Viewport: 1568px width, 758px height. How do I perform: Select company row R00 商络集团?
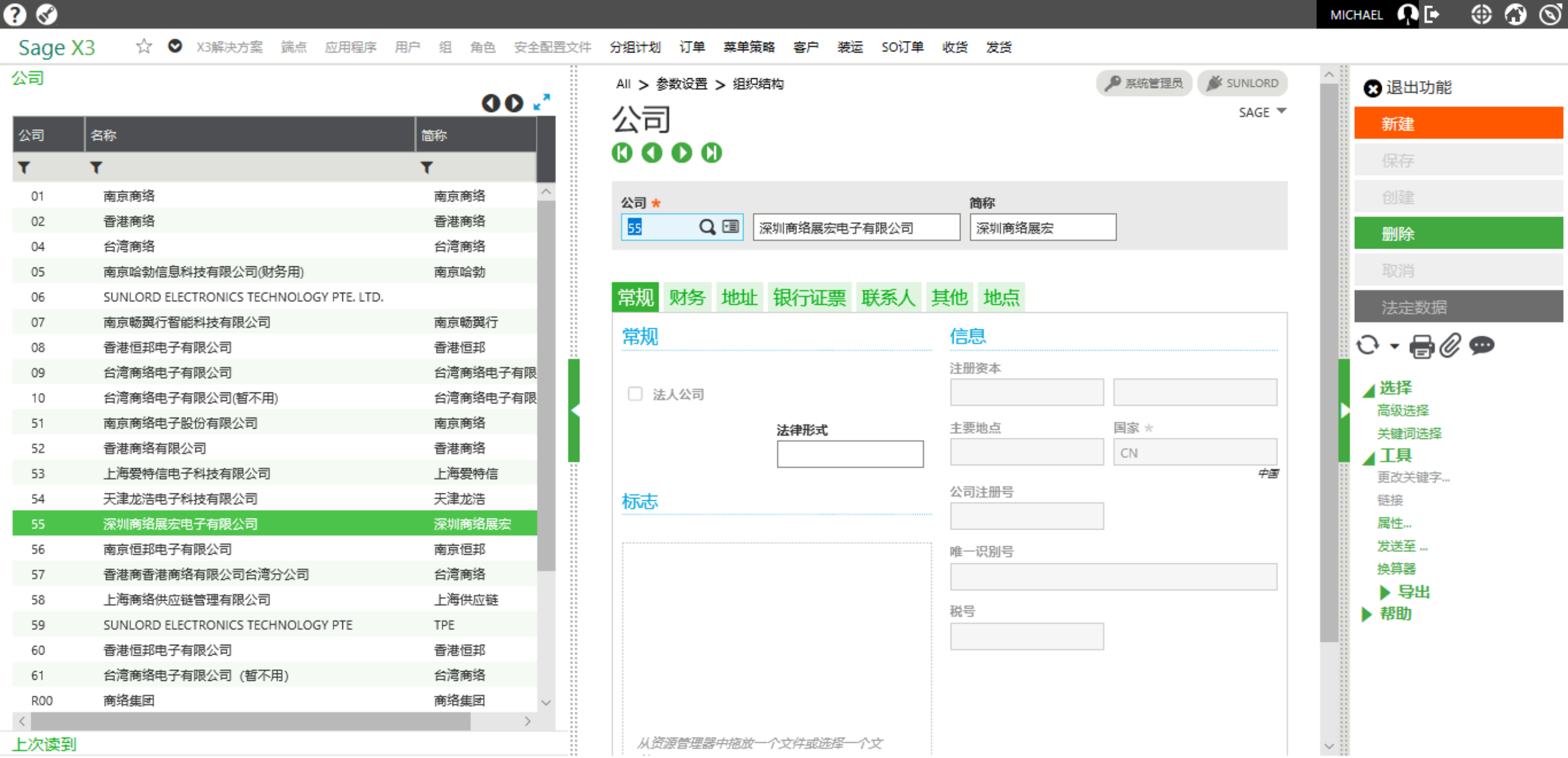point(274,700)
